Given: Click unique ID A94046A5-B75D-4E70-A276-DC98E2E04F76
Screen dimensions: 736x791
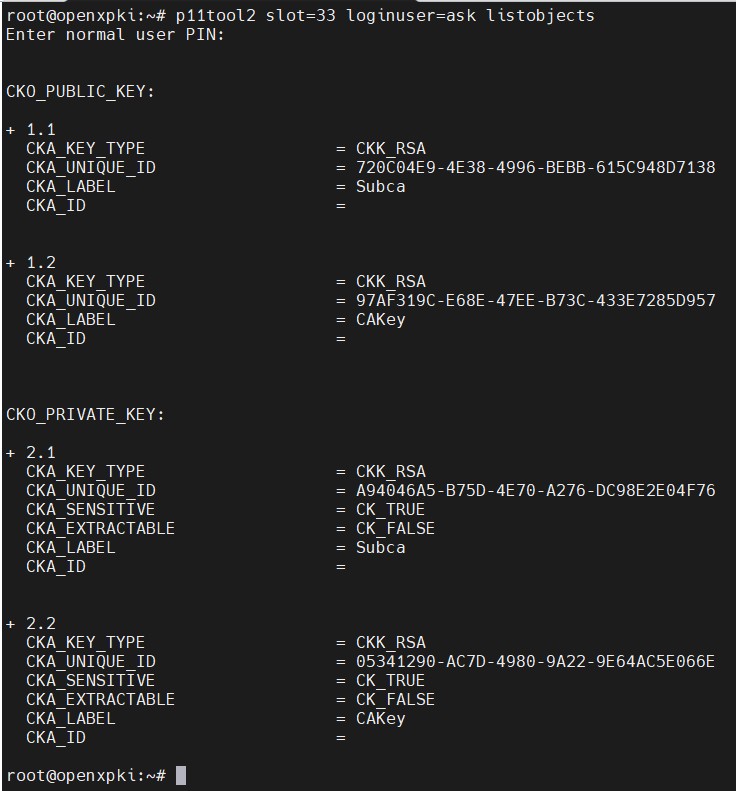Looking at the screenshot, I should coord(536,490).
